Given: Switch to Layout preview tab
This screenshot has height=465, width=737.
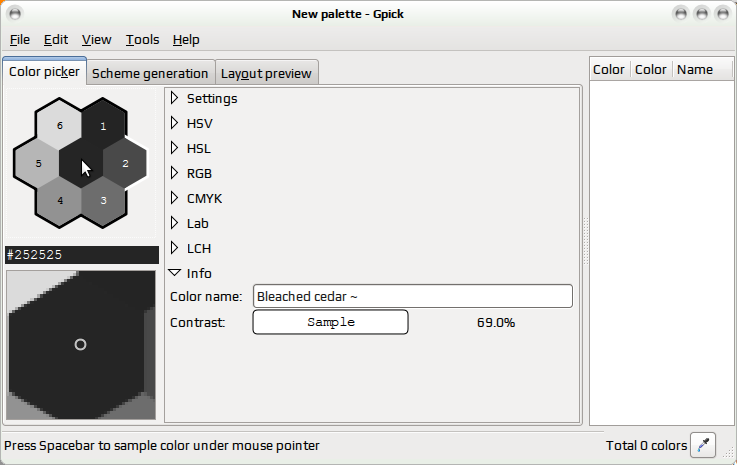Looking at the screenshot, I should click(x=266, y=73).
